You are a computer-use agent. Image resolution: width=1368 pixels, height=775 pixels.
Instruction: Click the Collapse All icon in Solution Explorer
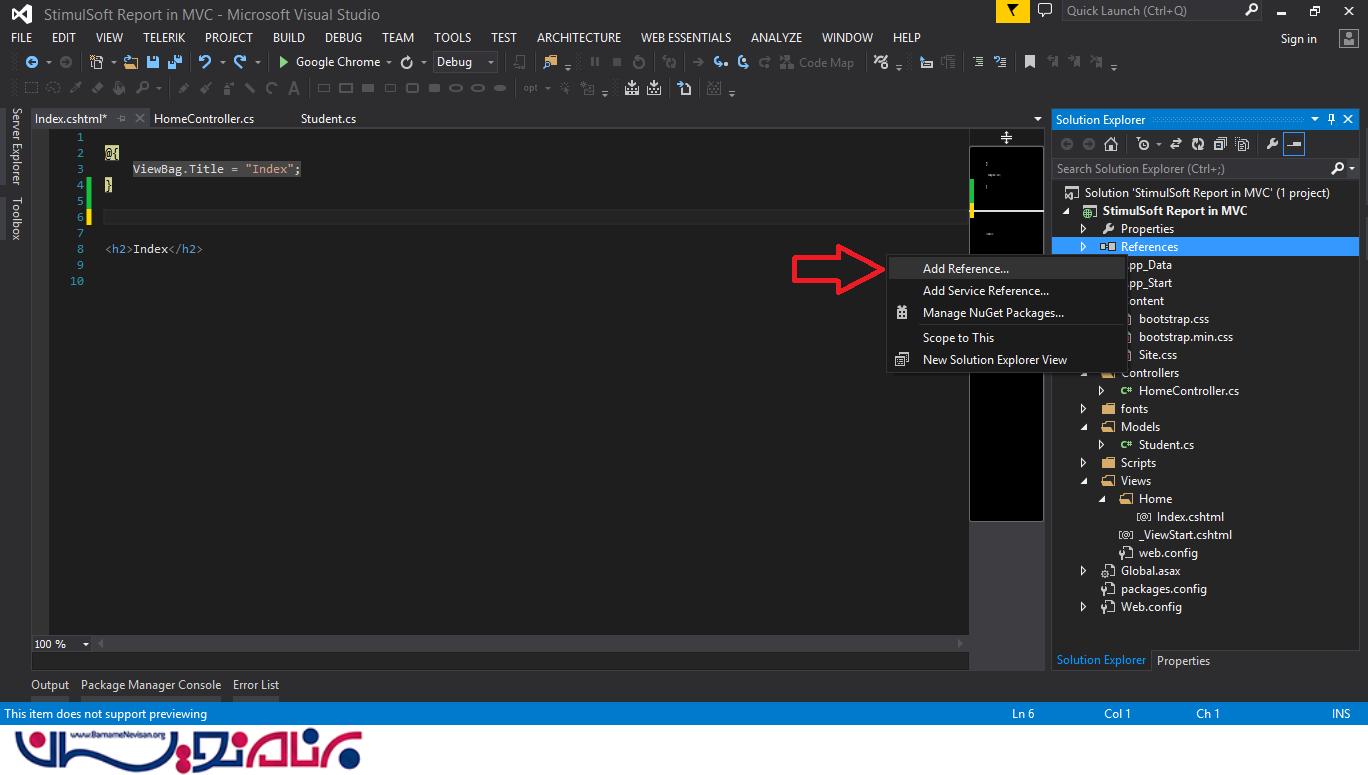click(x=1218, y=144)
